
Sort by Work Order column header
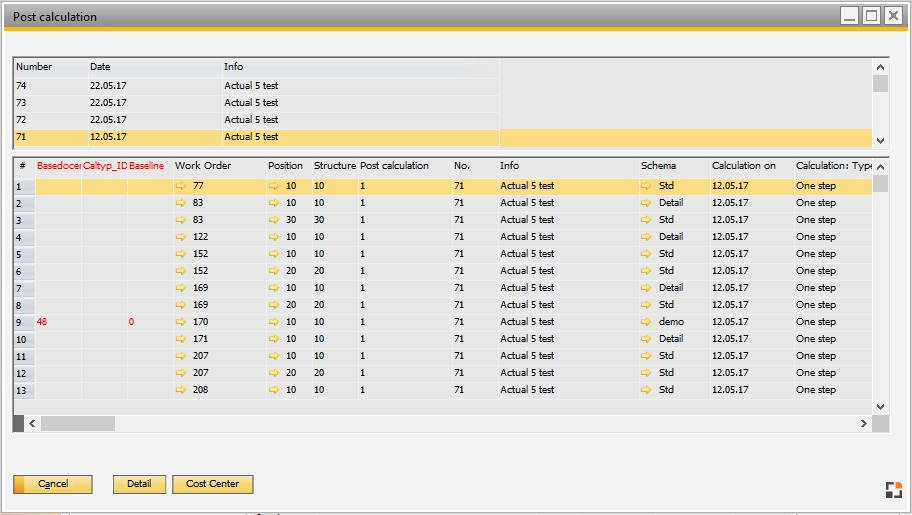tap(203, 166)
